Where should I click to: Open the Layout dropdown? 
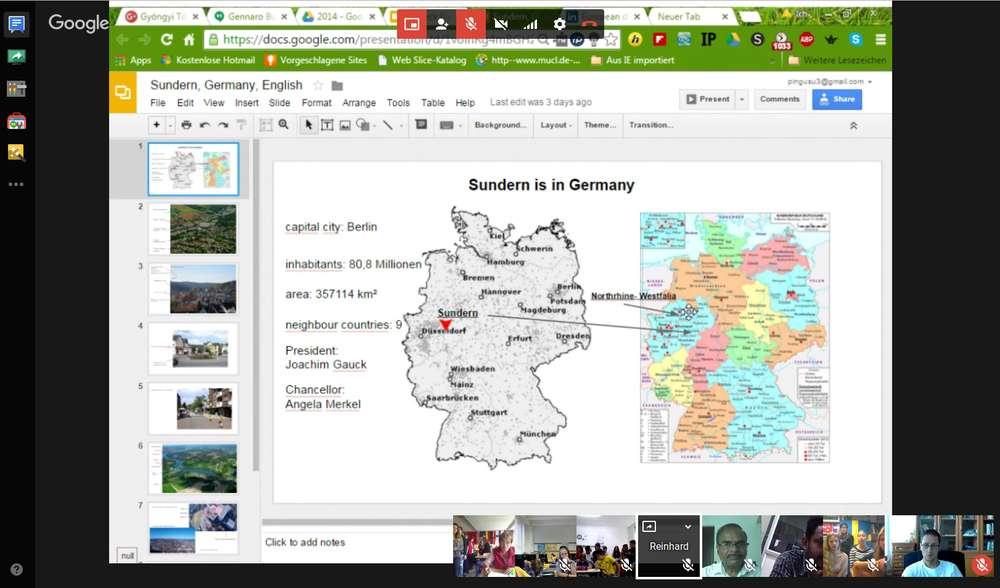(555, 125)
